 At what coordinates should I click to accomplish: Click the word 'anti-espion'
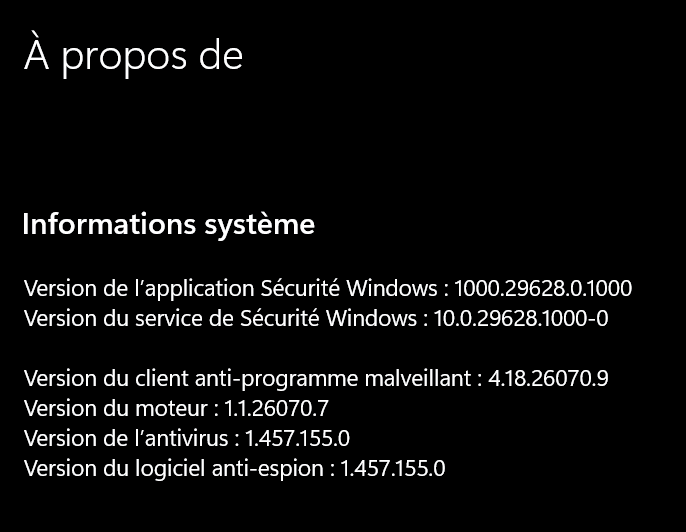pos(268,470)
